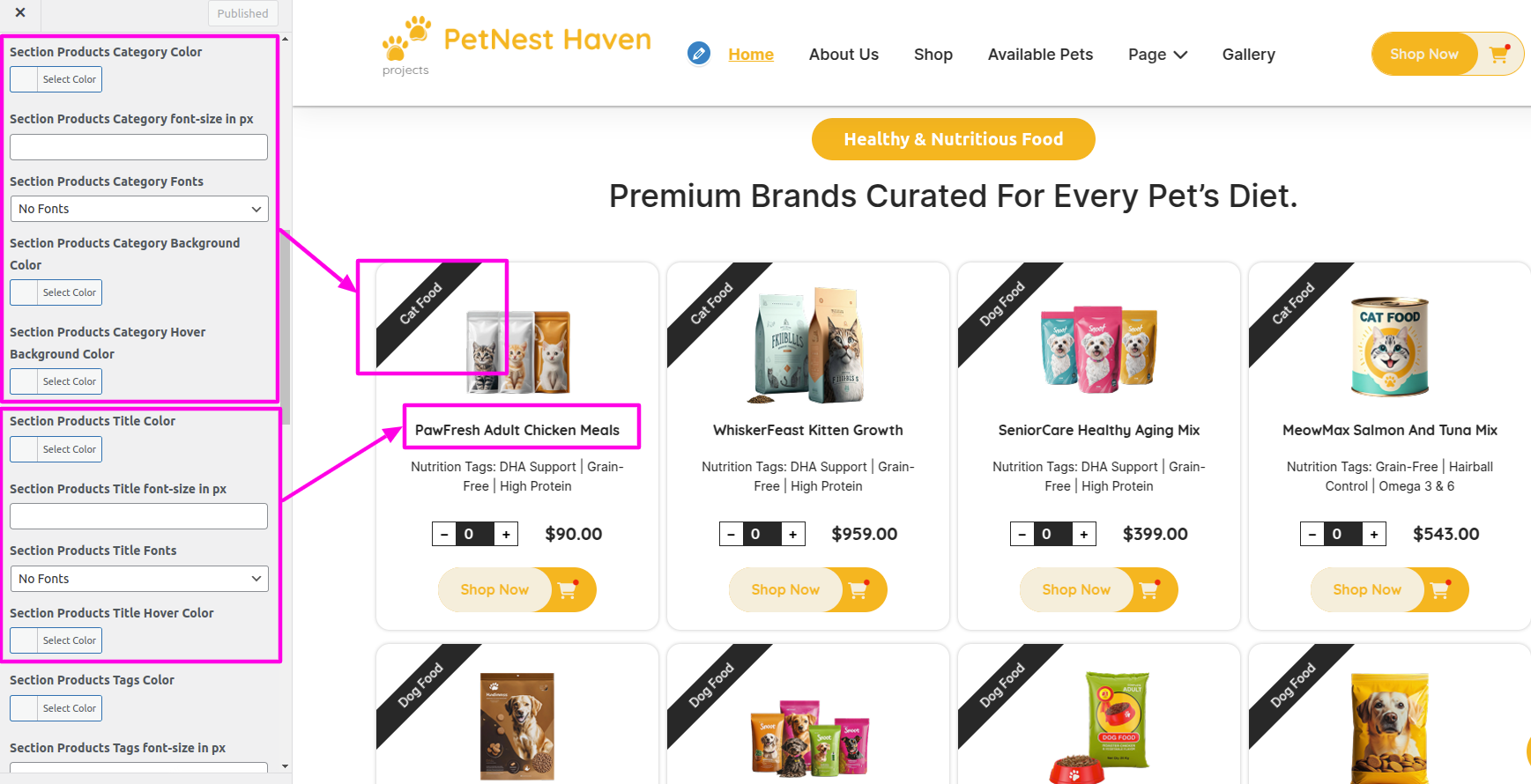Image resolution: width=1531 pixels, height=784 pixels.
Task: Click the PetNest Haven paw logo
Action: pos(406,38)
